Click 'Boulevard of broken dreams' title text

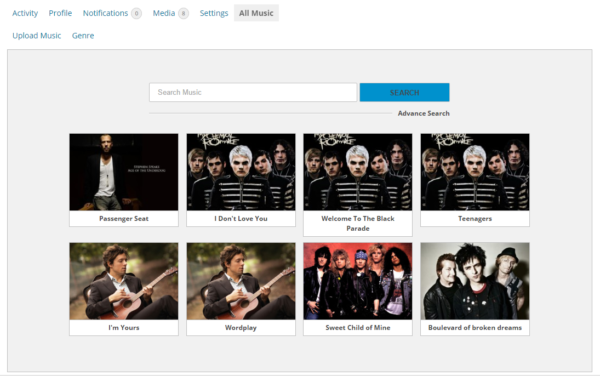tap(475, 327)
